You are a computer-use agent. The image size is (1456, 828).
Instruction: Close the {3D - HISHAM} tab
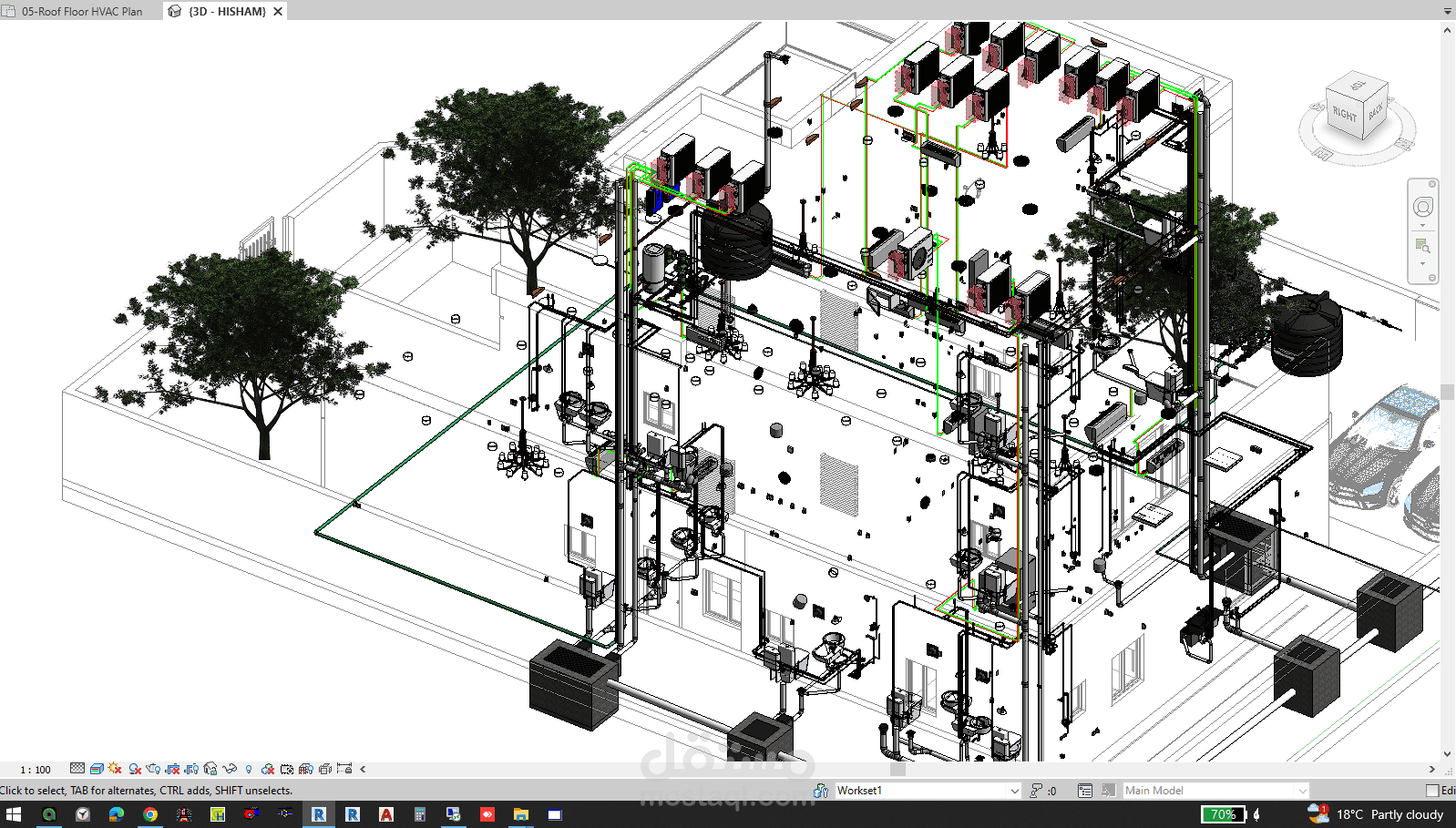coord(278,11)
